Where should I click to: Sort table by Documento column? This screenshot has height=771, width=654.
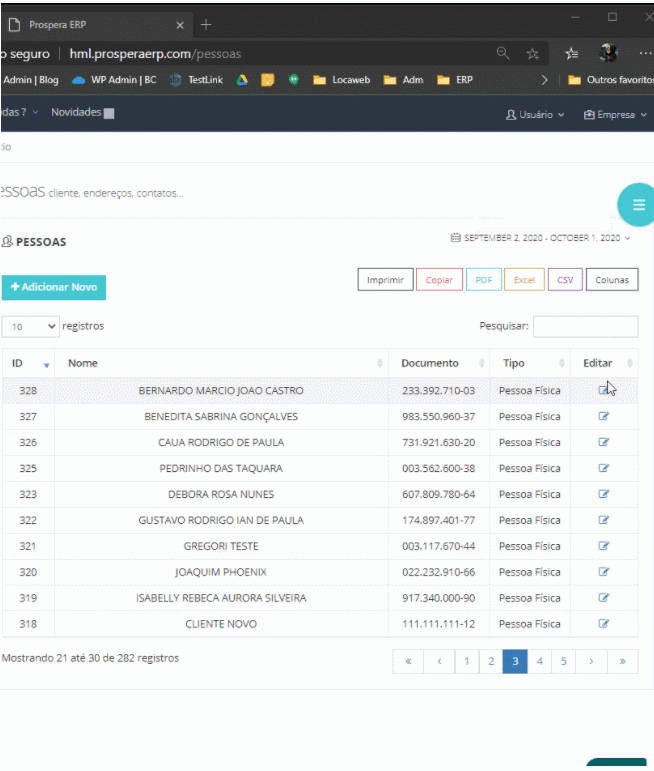pyautogui.click(x=438, y=363)
